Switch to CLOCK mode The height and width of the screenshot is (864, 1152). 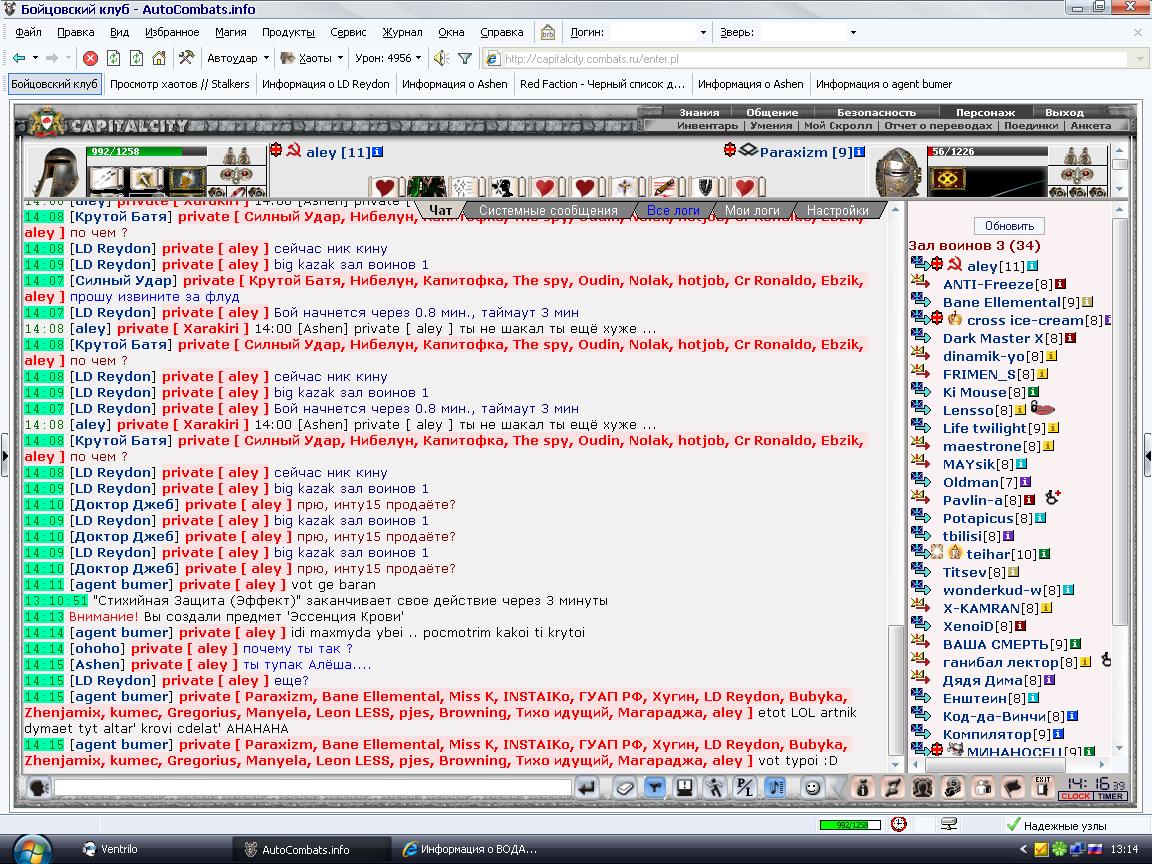1076,796
